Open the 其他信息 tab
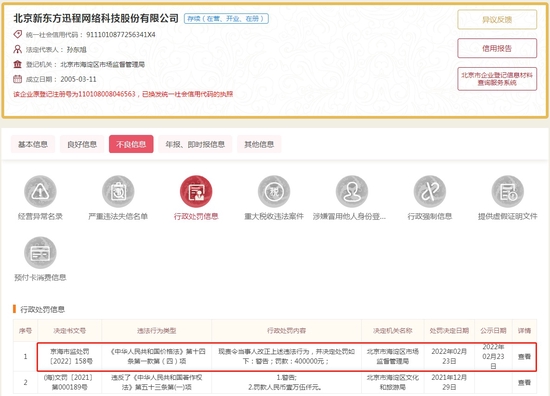 259,144
